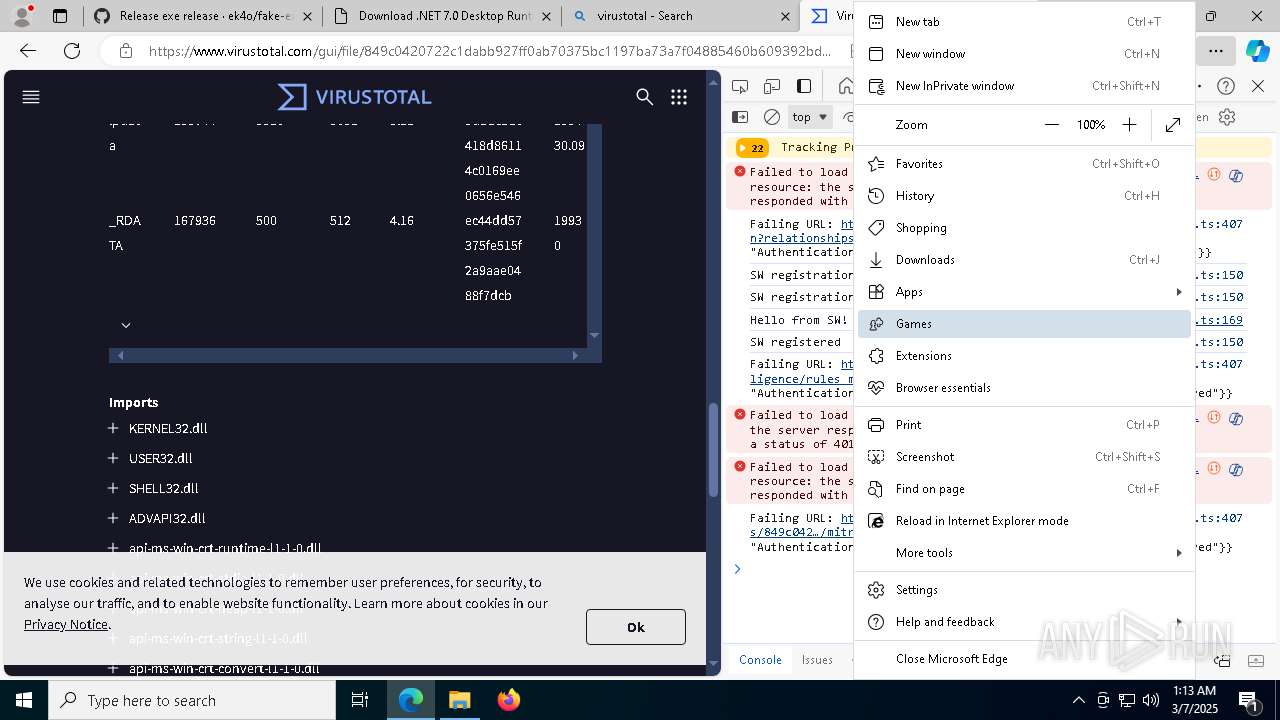Open History from the Edge menu
This screenshot has width=1280, height=720.
coord(1024,196)
